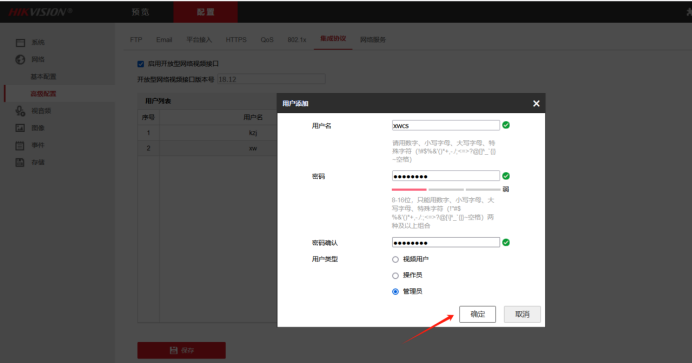692x363 pixels.
Task: Focus the 用户名 field containing xwcs
Action: point(446,125)
